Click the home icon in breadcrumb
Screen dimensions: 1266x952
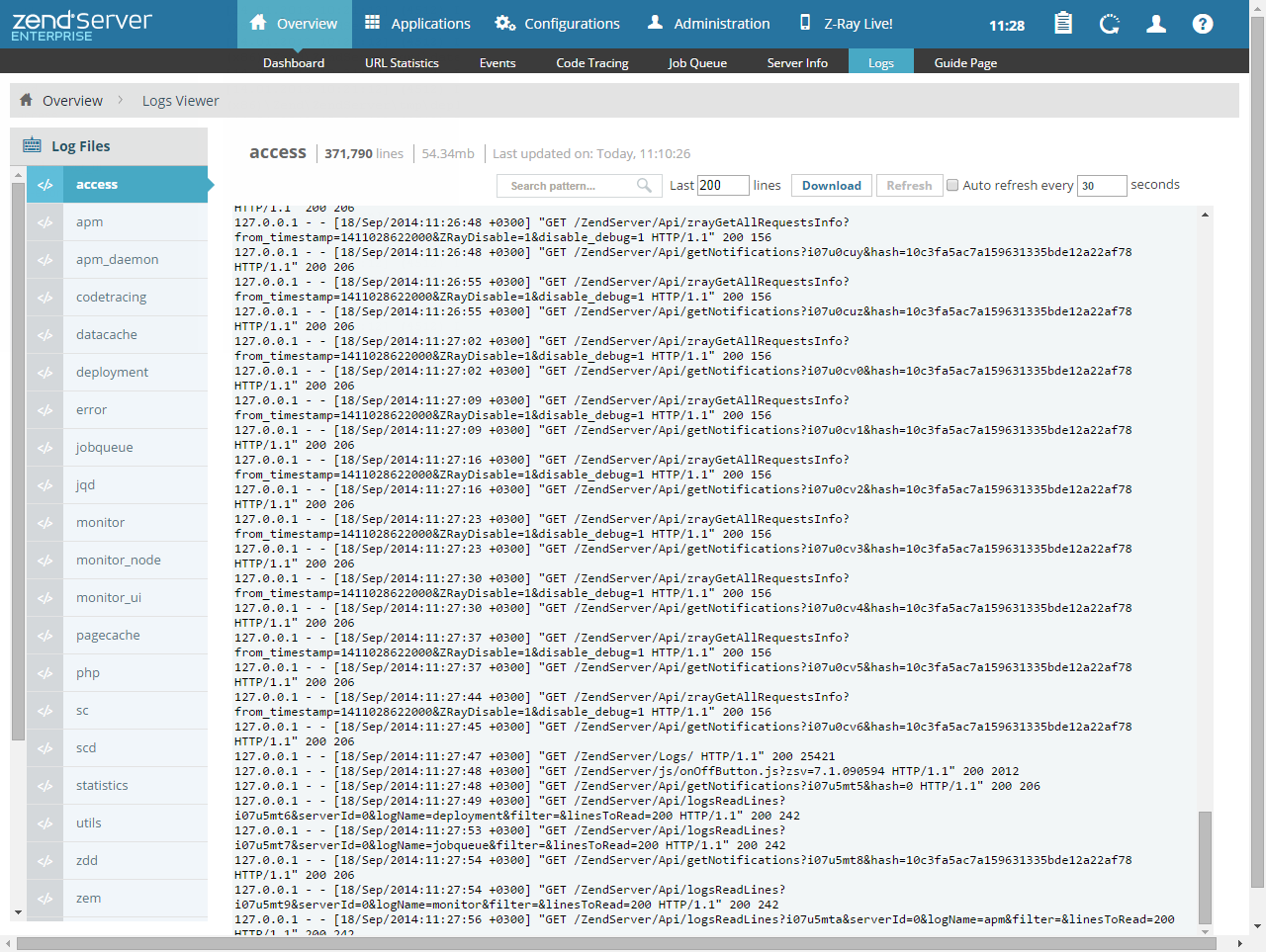(27, 100)
